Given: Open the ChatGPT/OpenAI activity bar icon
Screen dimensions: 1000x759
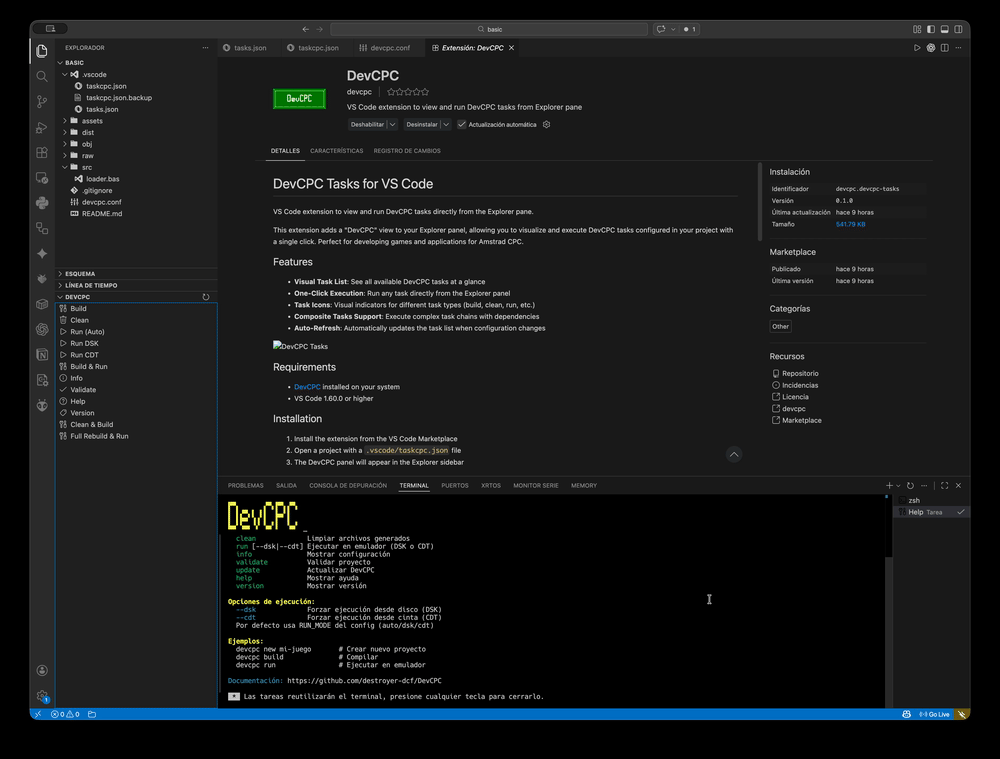Looking at the screenshot, I should pos(42,329).
